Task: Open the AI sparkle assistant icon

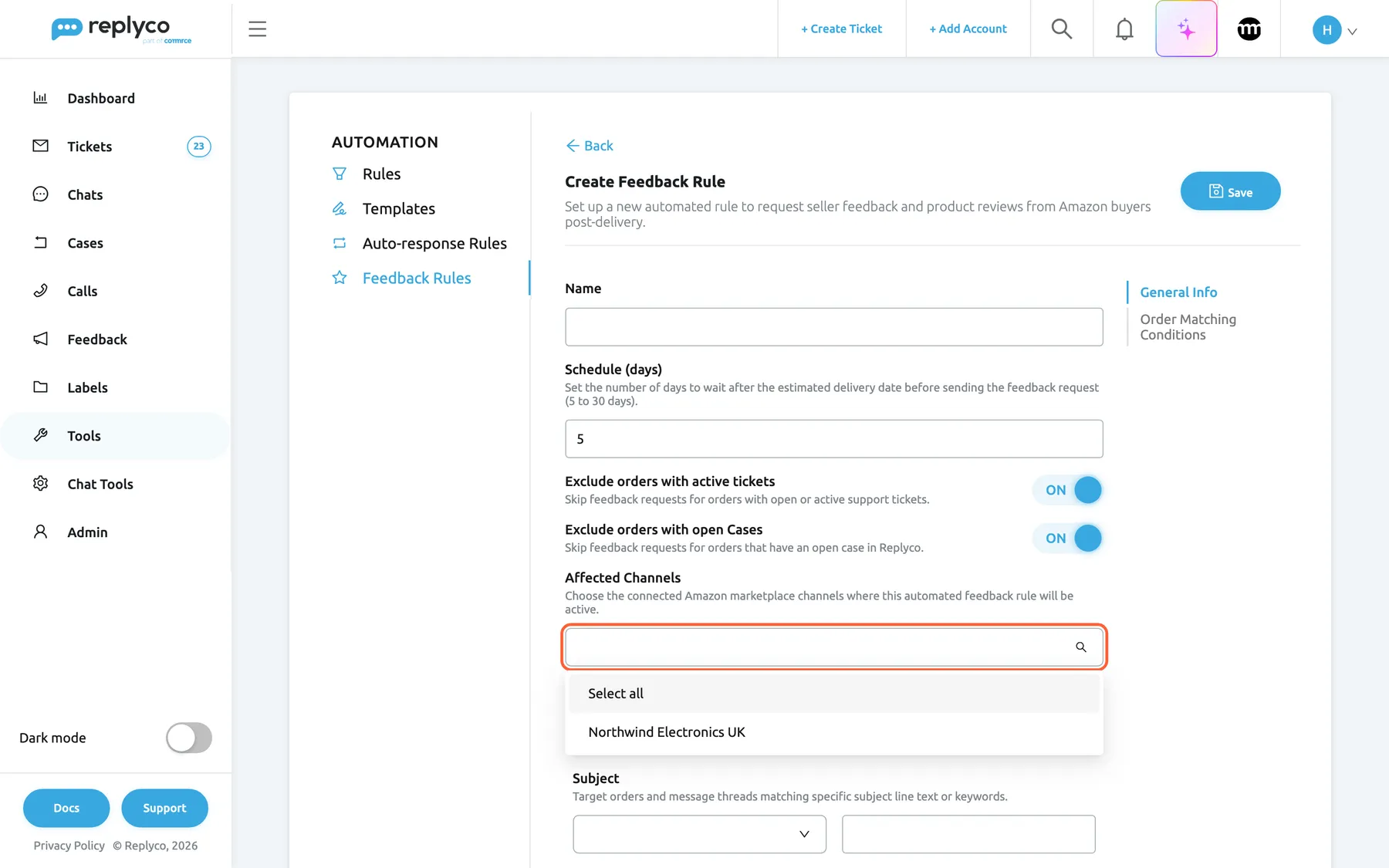Action: coord(1186,29)
